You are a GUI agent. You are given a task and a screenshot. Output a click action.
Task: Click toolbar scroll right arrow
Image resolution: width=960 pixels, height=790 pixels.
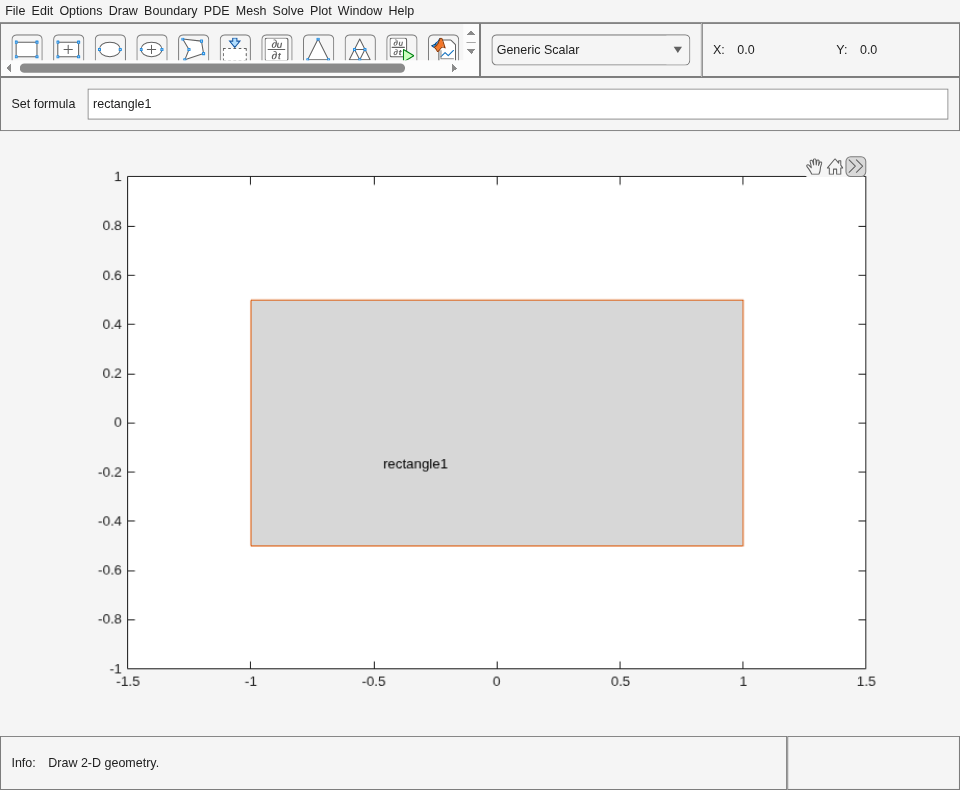(x=454, y=68)
